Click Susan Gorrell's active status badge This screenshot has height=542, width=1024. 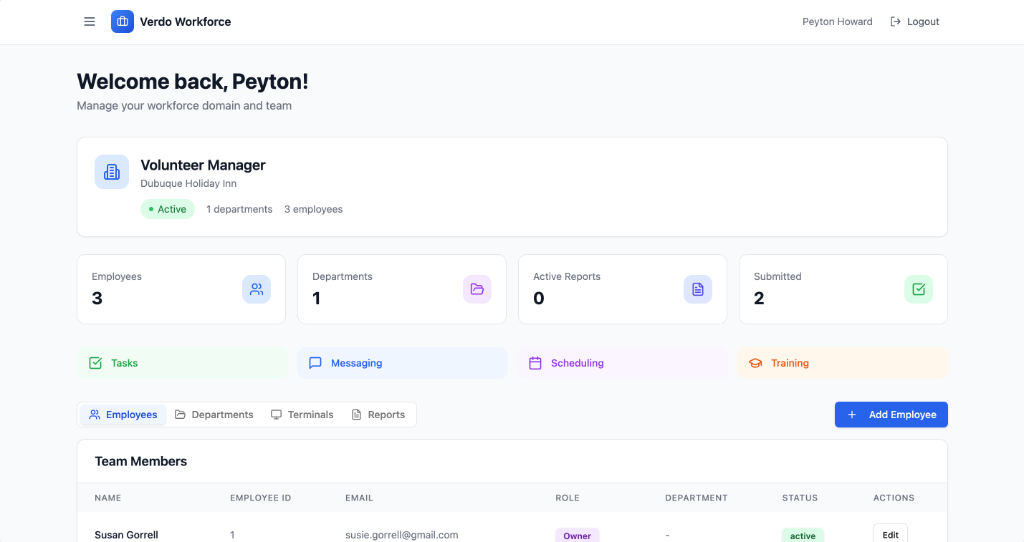(x=803, y=535)
